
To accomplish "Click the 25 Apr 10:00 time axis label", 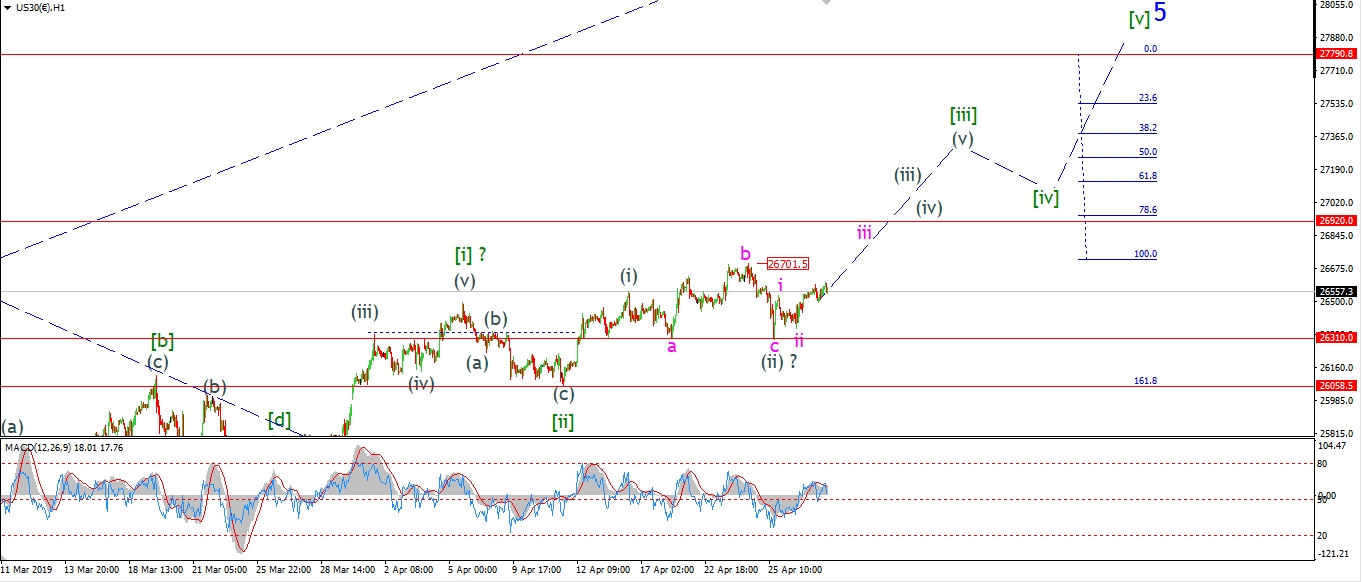I will pos(796,570).
